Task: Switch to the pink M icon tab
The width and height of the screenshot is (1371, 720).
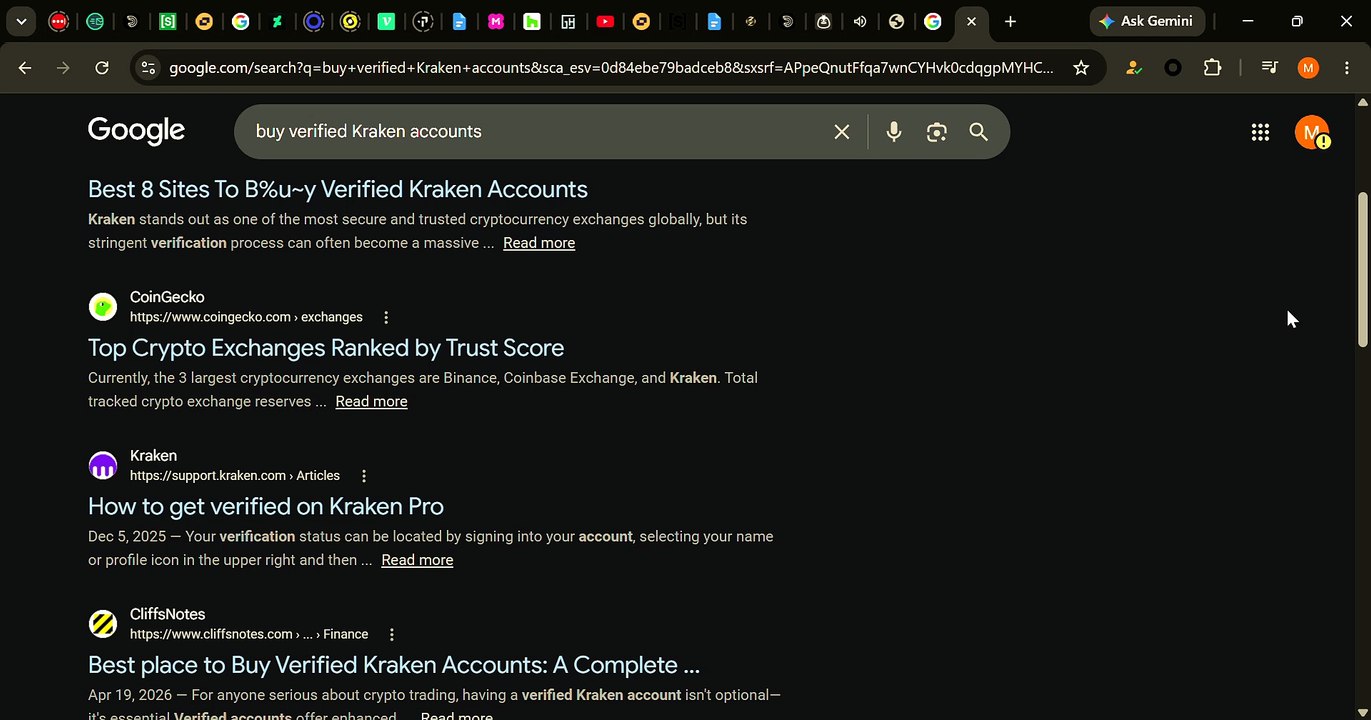Action: 496,21
